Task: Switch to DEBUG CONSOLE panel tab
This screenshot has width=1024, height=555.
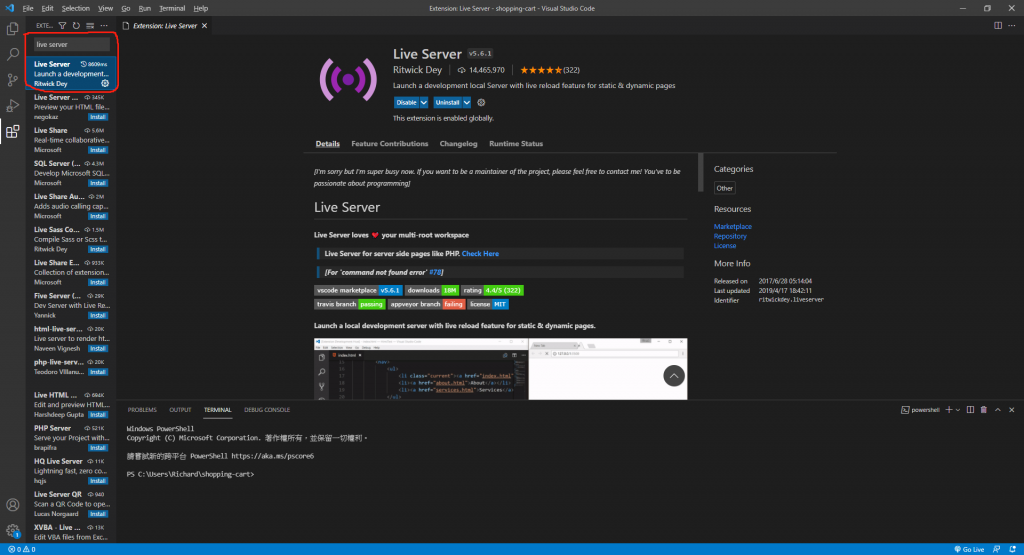Action: point(267,410)
